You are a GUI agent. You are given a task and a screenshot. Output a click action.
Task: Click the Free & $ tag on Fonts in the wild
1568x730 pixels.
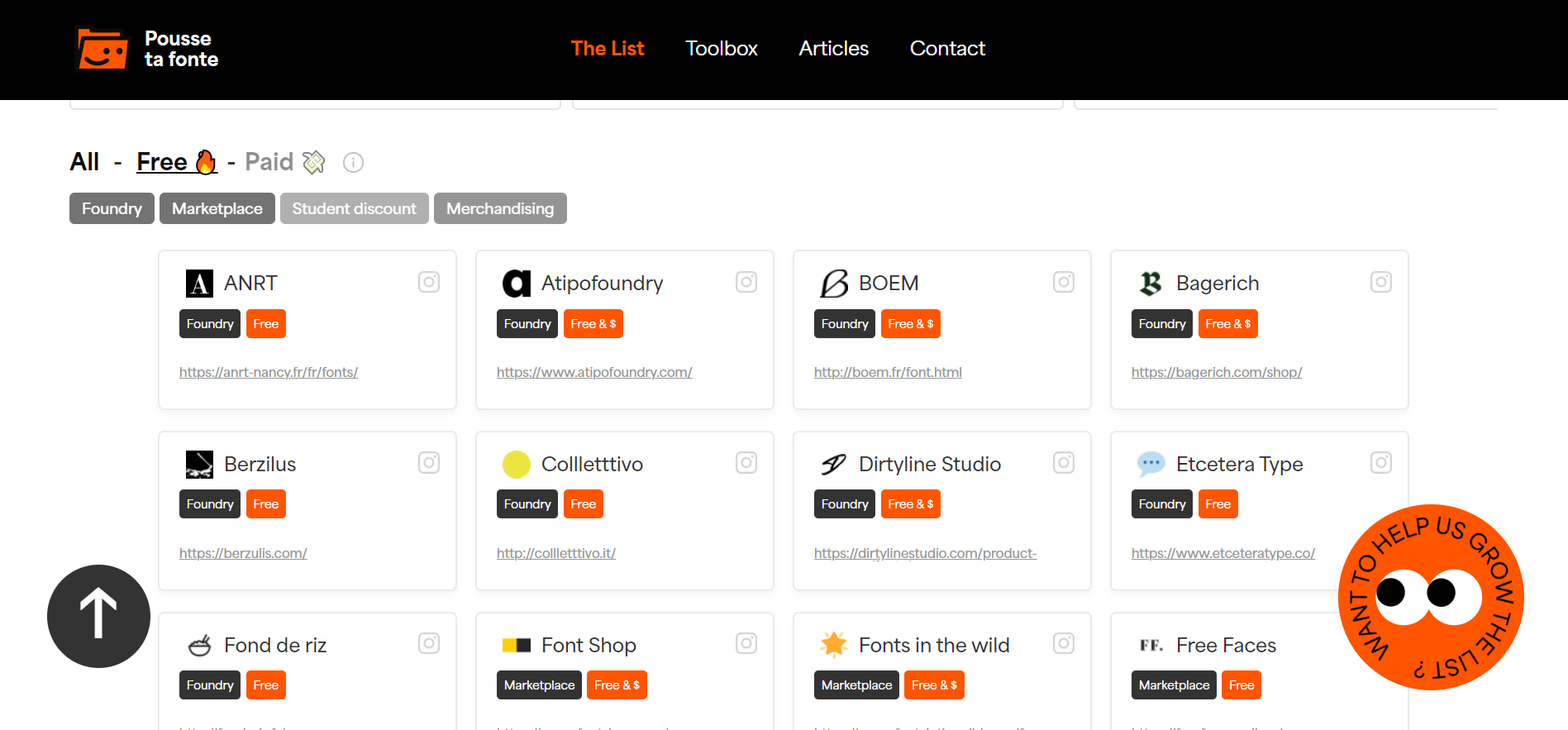coord(934,685)
